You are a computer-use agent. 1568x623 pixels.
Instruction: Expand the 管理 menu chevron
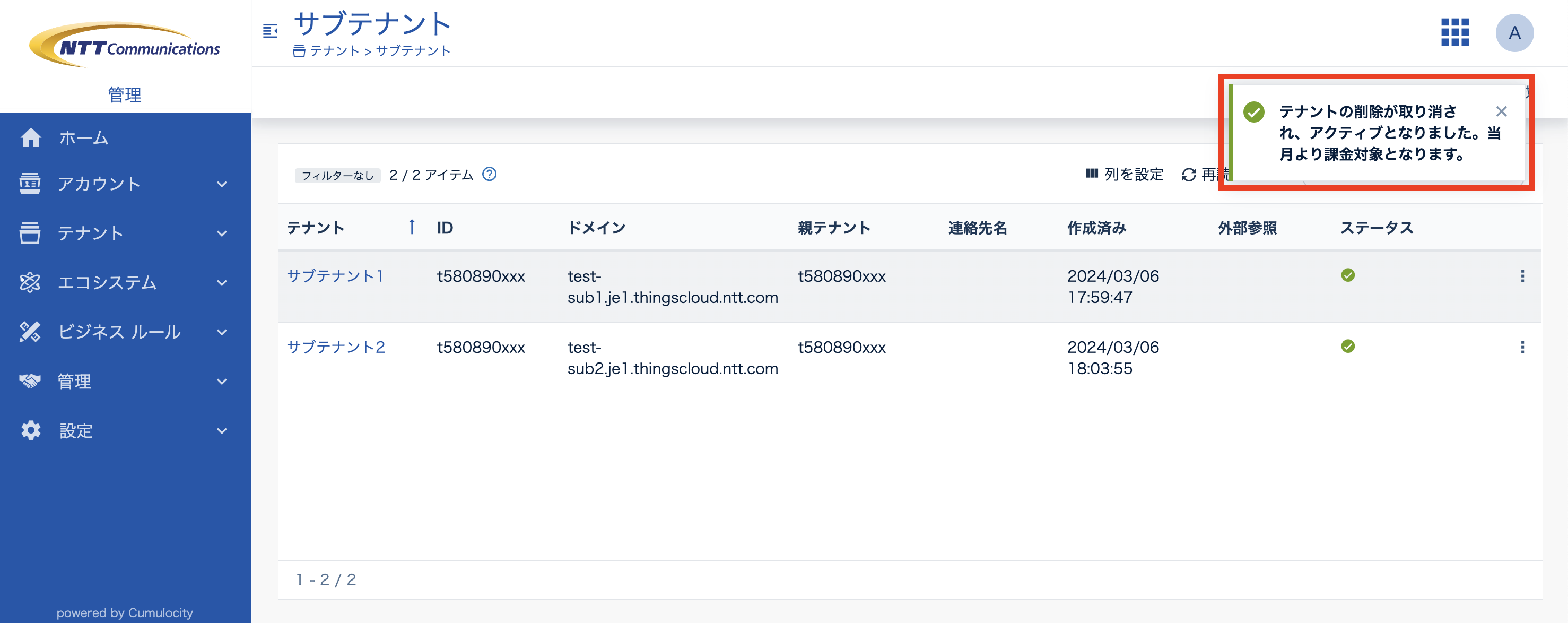[x=222, y=381]
